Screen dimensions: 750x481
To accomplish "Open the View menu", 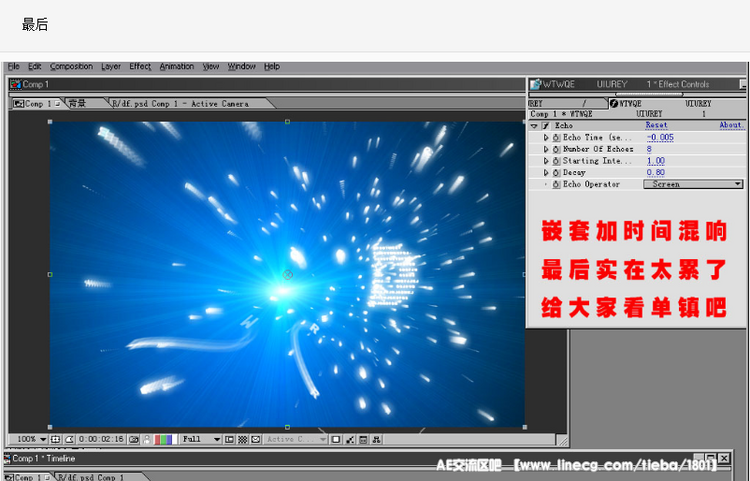I will pos(210,66).
